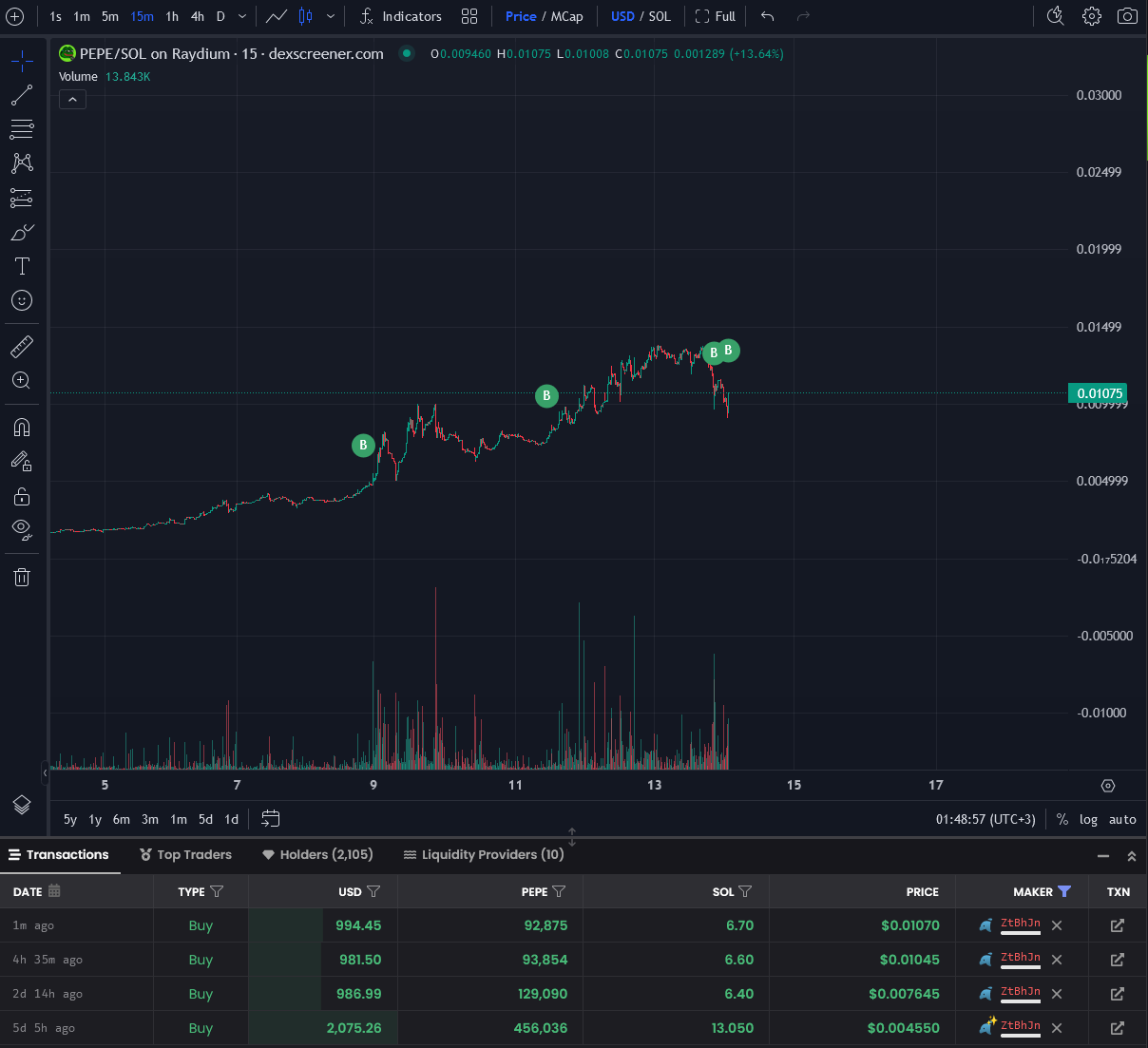Screen dimensions: 1148x1048
Task: Toggle magnet mode on
Action: (x=22, y=428)
